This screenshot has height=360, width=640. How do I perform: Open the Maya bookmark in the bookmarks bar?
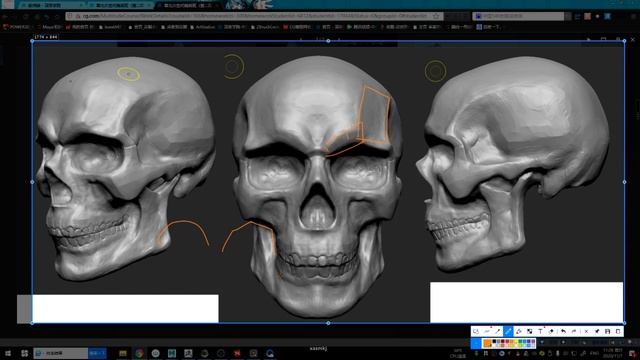point(49,27)
